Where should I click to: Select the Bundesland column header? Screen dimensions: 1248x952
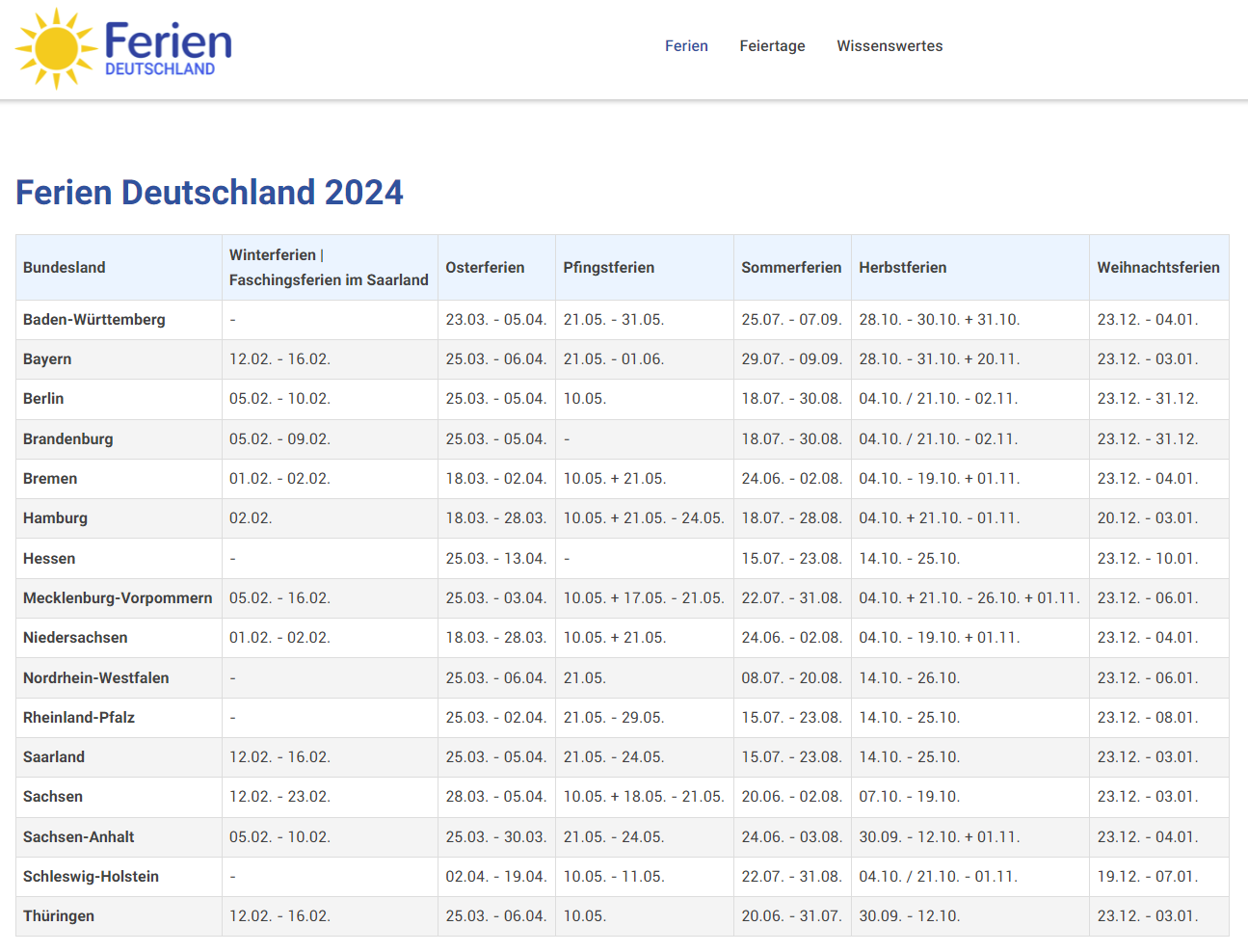point(64,267)
